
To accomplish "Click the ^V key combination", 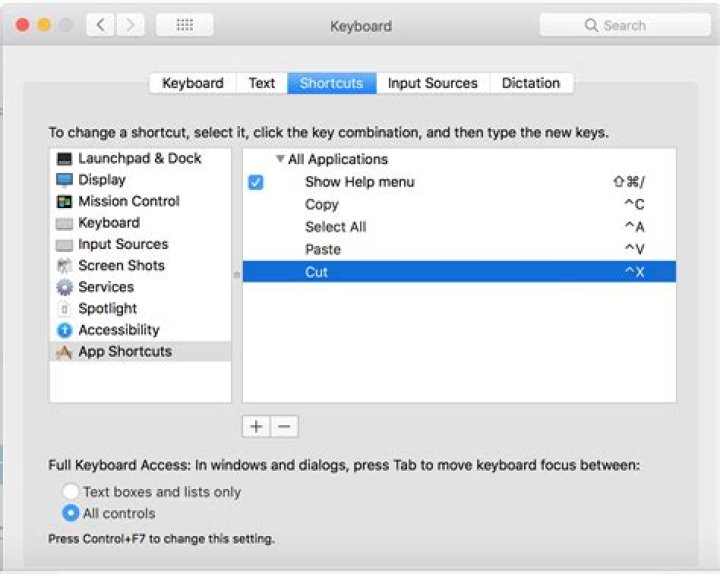I will (635, 249).
